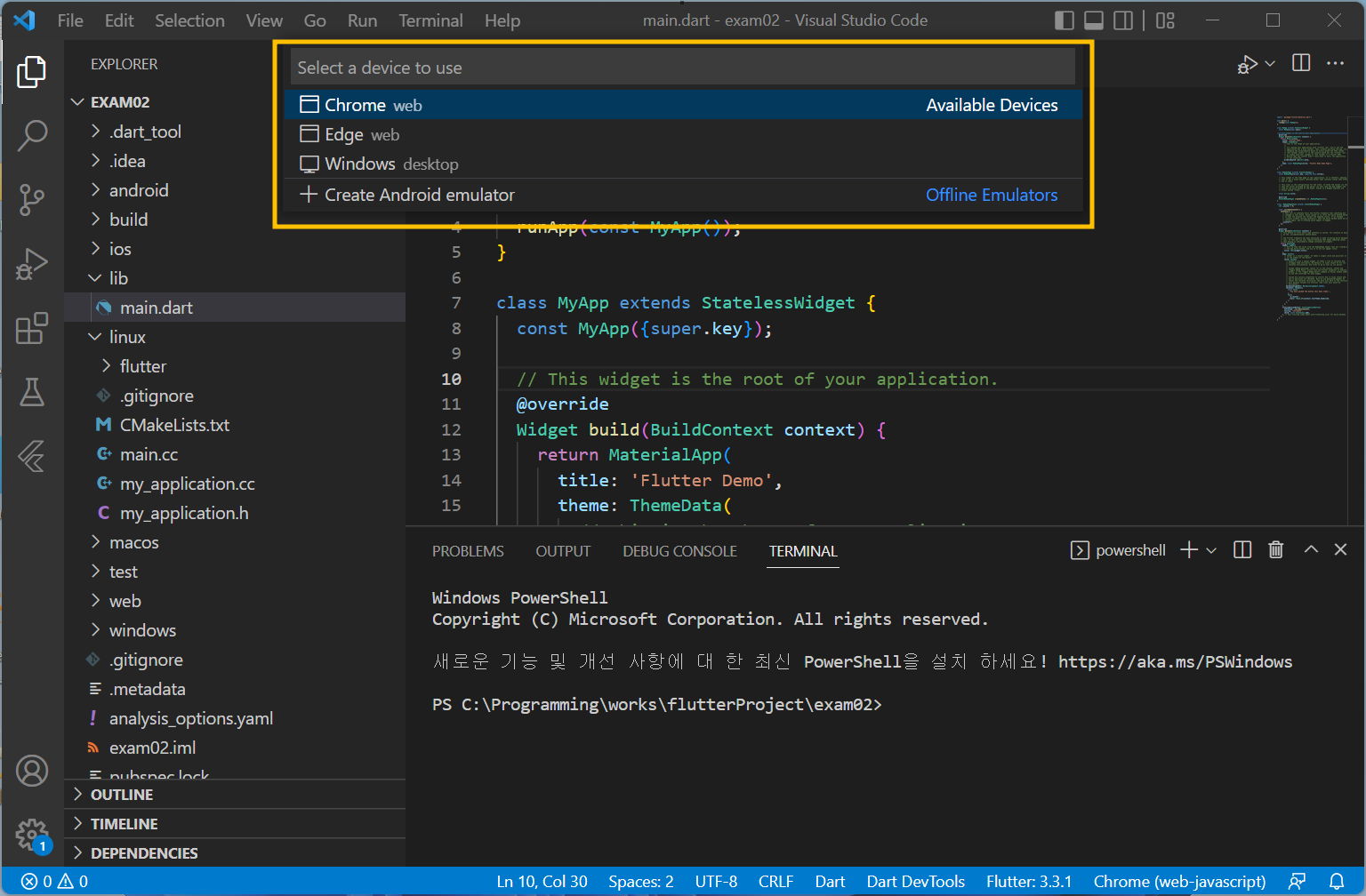Open CMakeLists.txt file

[235, 425]
